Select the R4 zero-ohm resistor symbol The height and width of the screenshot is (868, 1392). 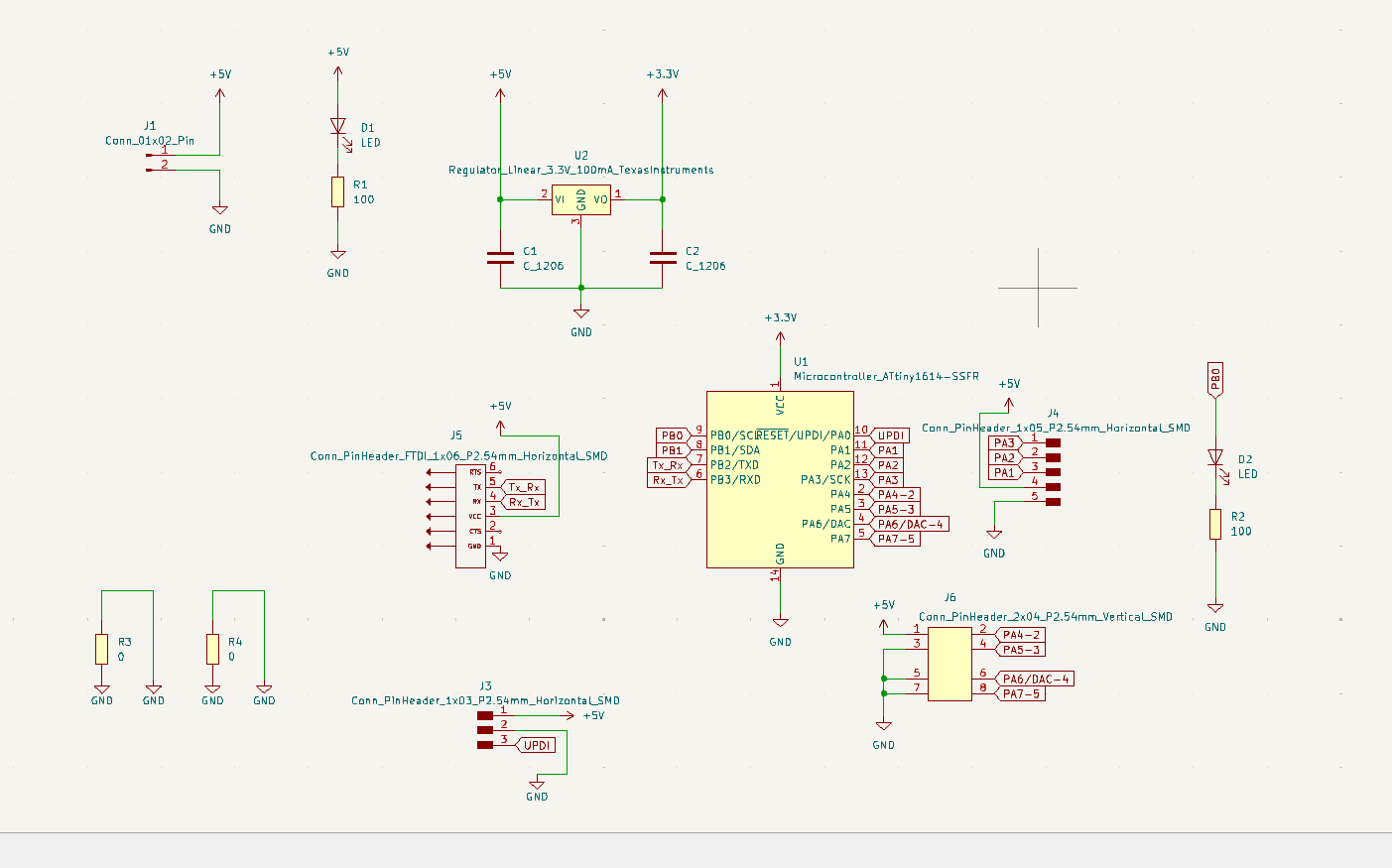[x=212, y=649]
